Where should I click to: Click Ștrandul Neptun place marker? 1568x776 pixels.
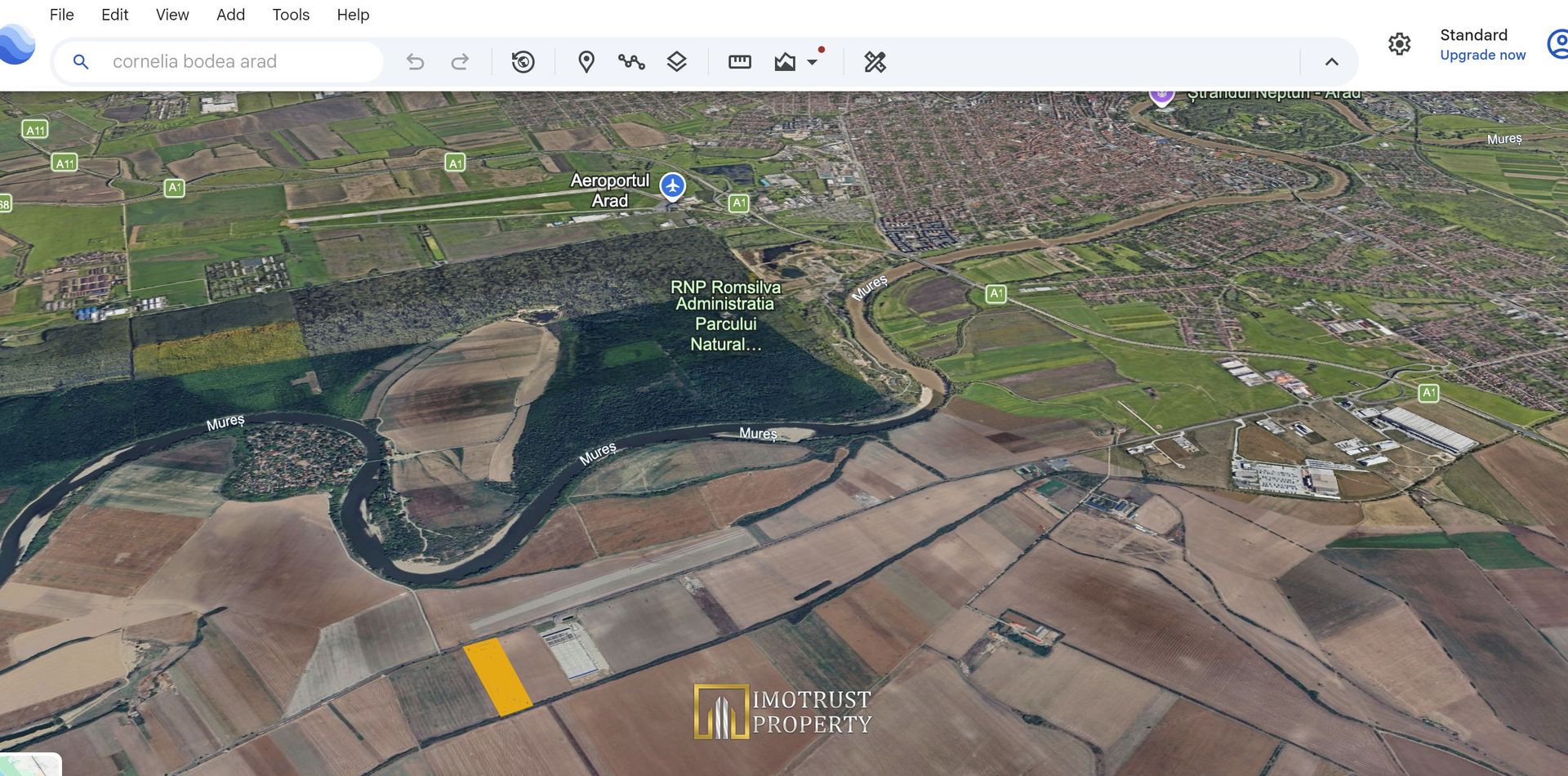pos(1161,96)
